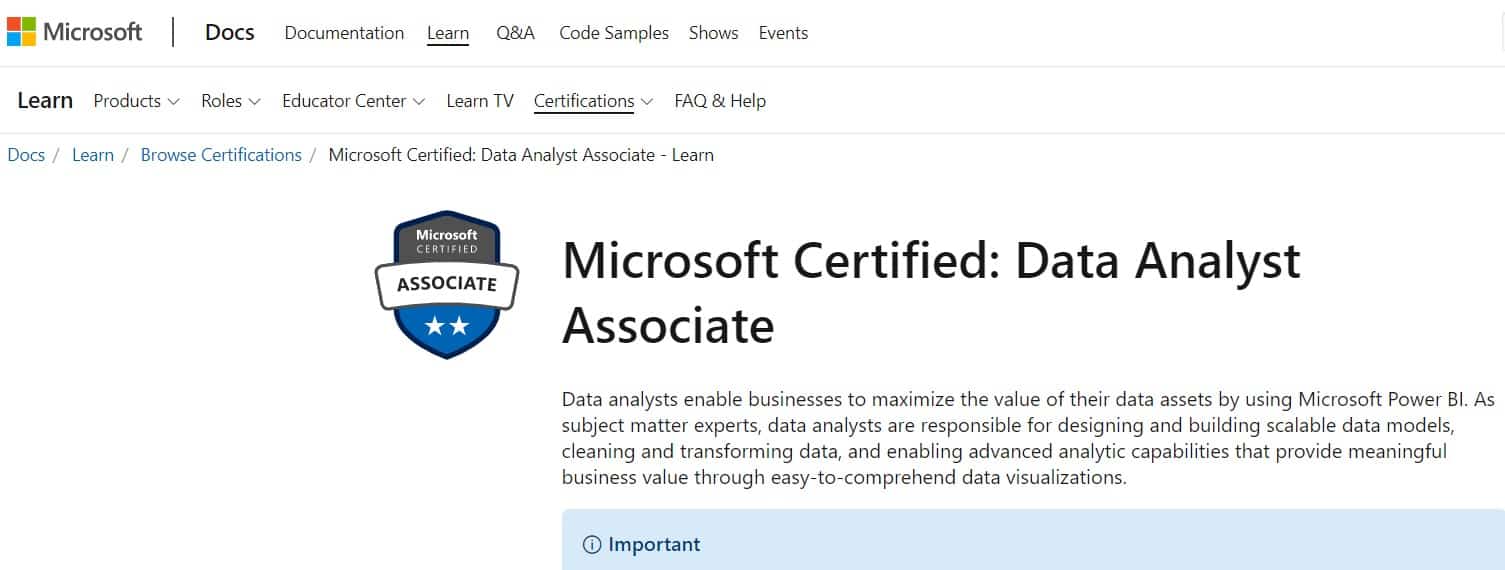Expand the Educator Center dropdown

click(354, 101)
